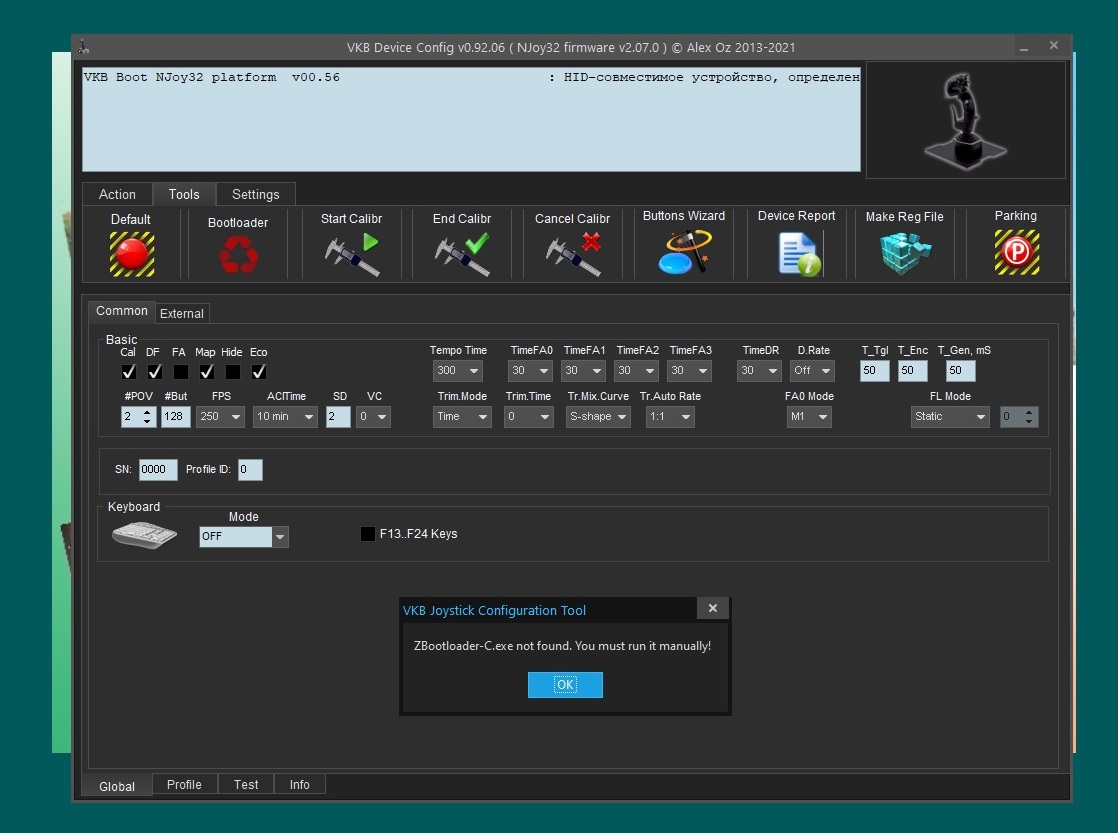Open the Trim.Mode dropdown

point(462,416)
